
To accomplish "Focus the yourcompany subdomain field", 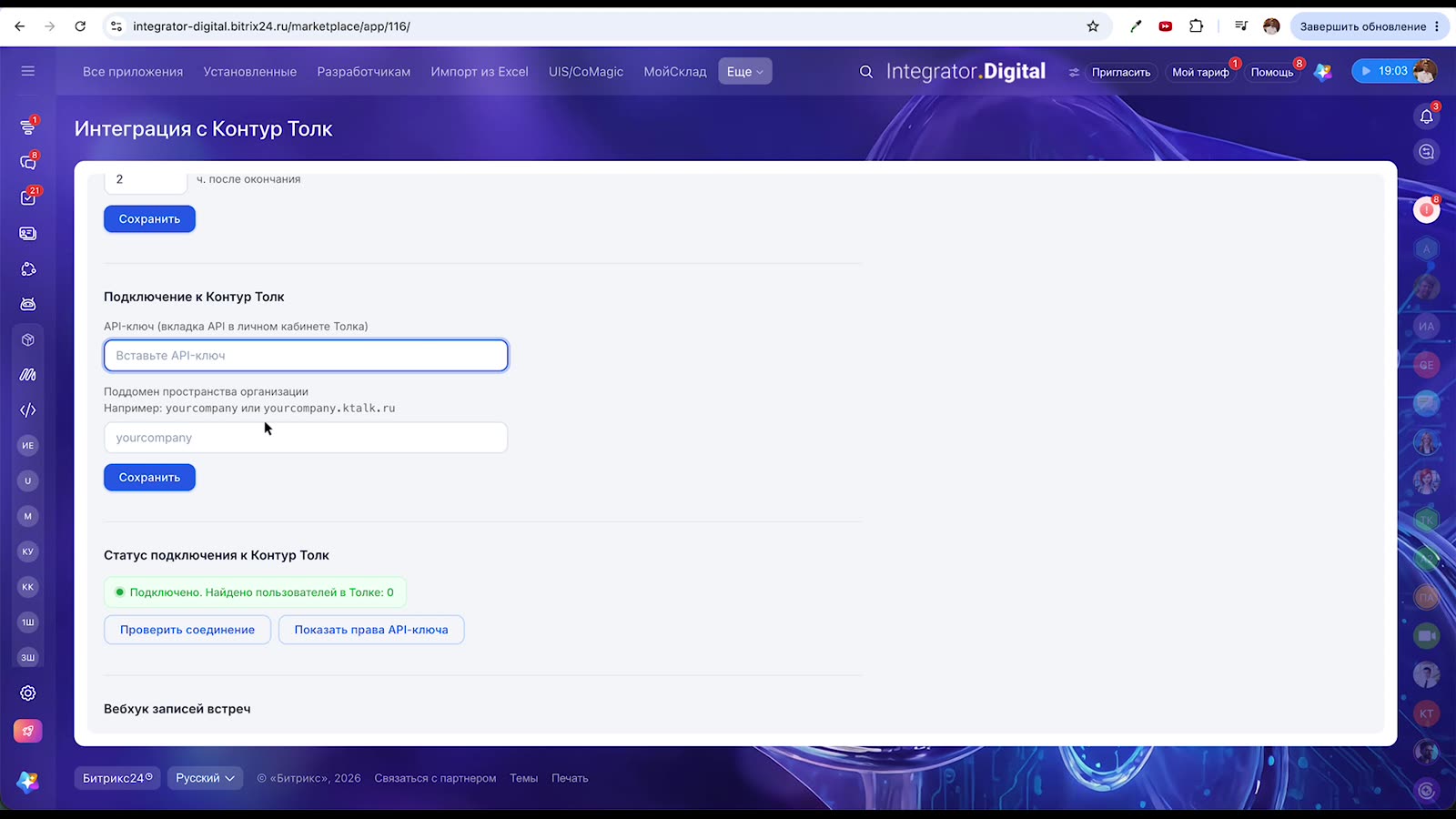I will click(x=306, y=438).
